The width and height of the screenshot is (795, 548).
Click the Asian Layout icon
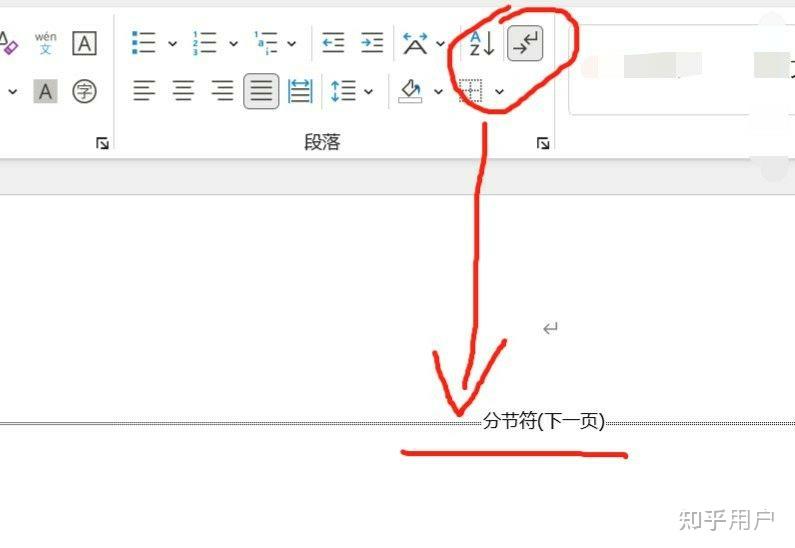pyautogui.click(x=415, y=44)
